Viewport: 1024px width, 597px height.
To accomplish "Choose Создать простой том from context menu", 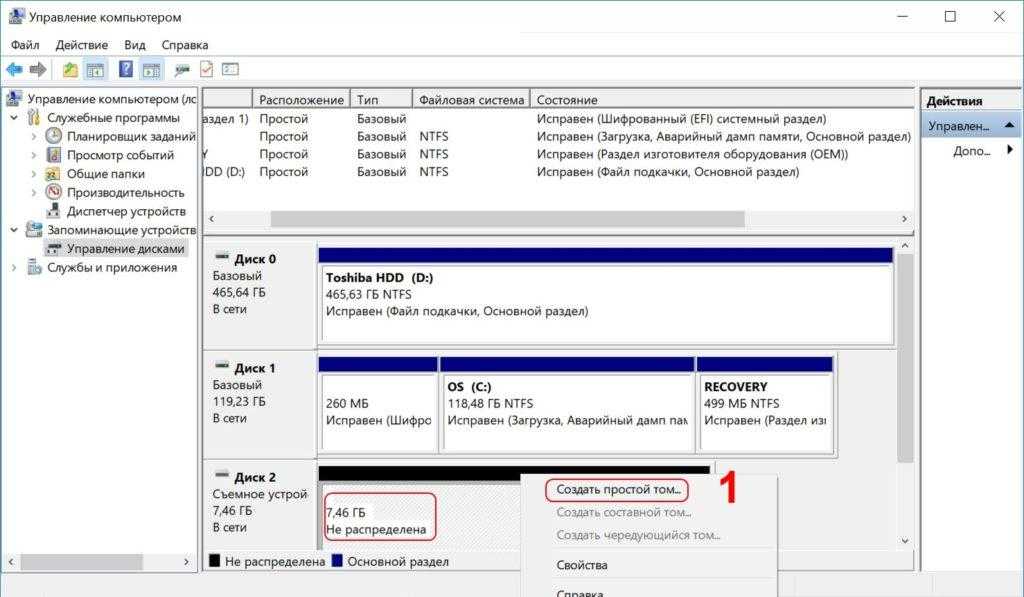I will pyautogui.click(x=618, y=490).
